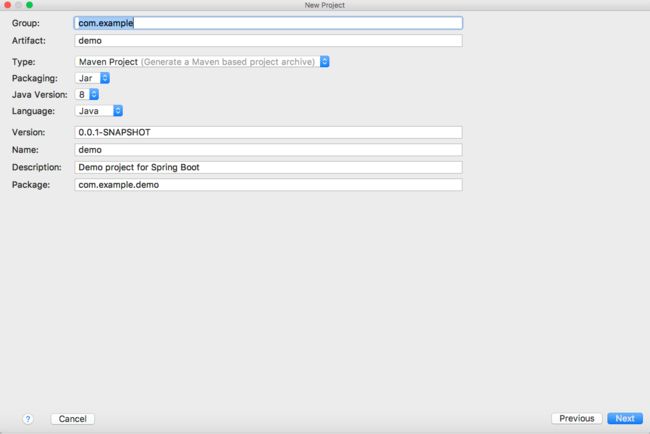Click the Name: label

(25, 150)
